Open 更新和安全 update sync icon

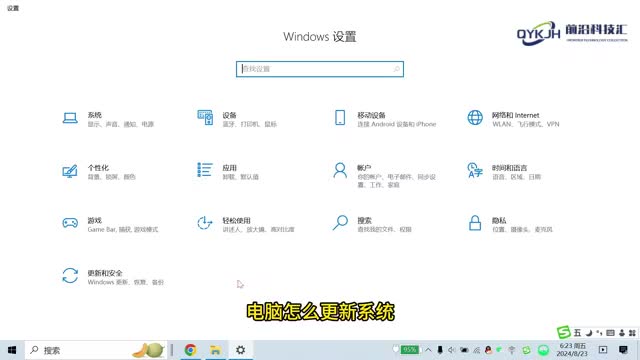coord(70,276)
